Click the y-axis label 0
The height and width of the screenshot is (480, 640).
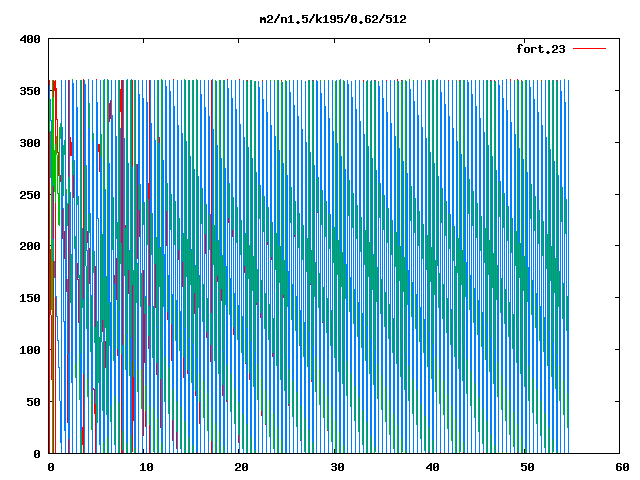pyautogui.click(x=37, y=454)
